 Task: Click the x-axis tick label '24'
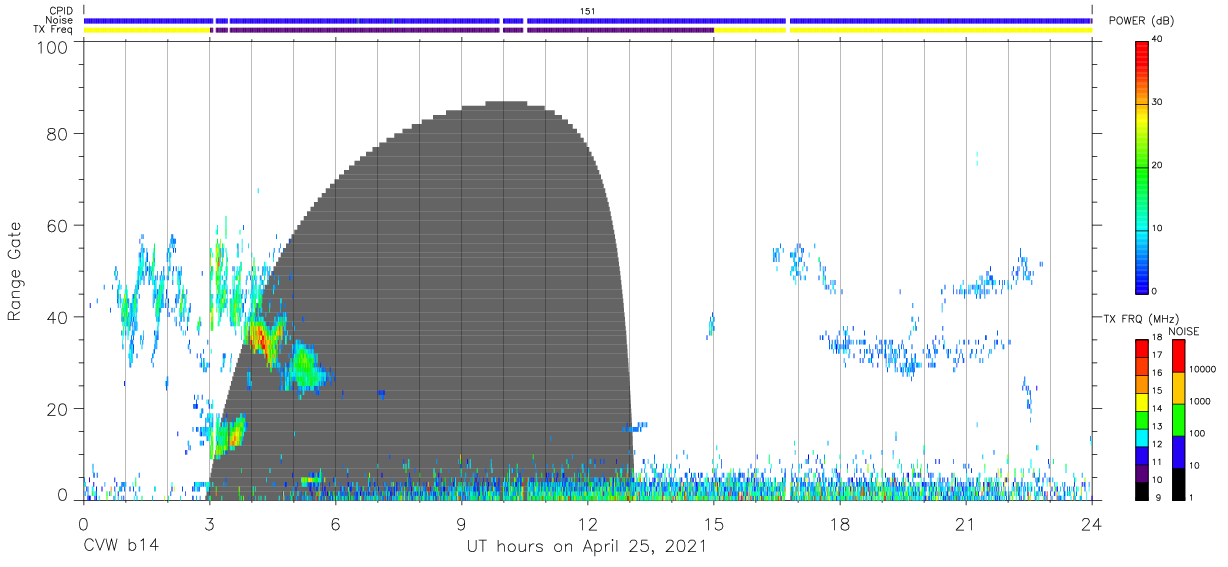[1092, 524]
